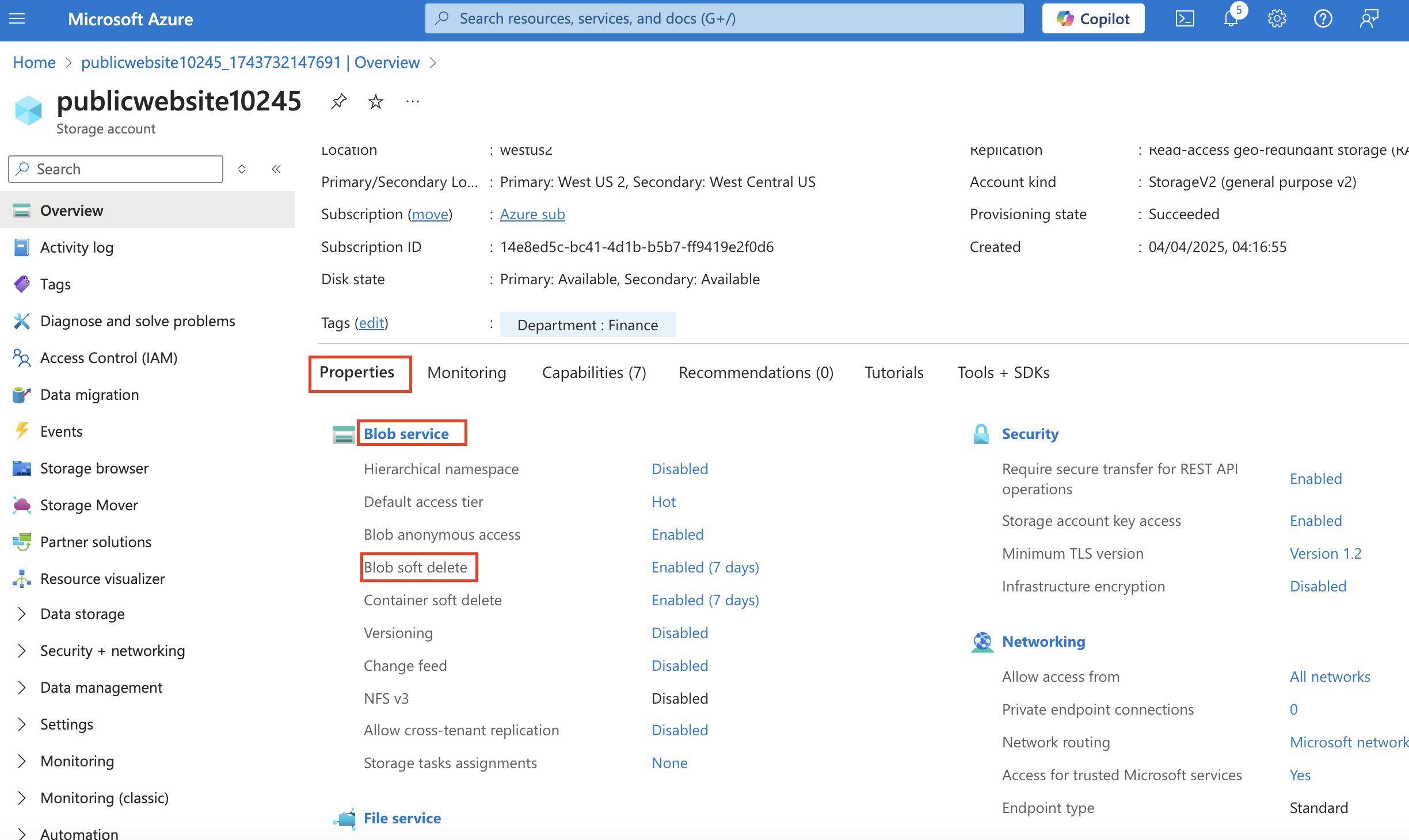Click the Department : Finance tag
The height and width of the screenshot is (840, 1409).
coord(588,325)
